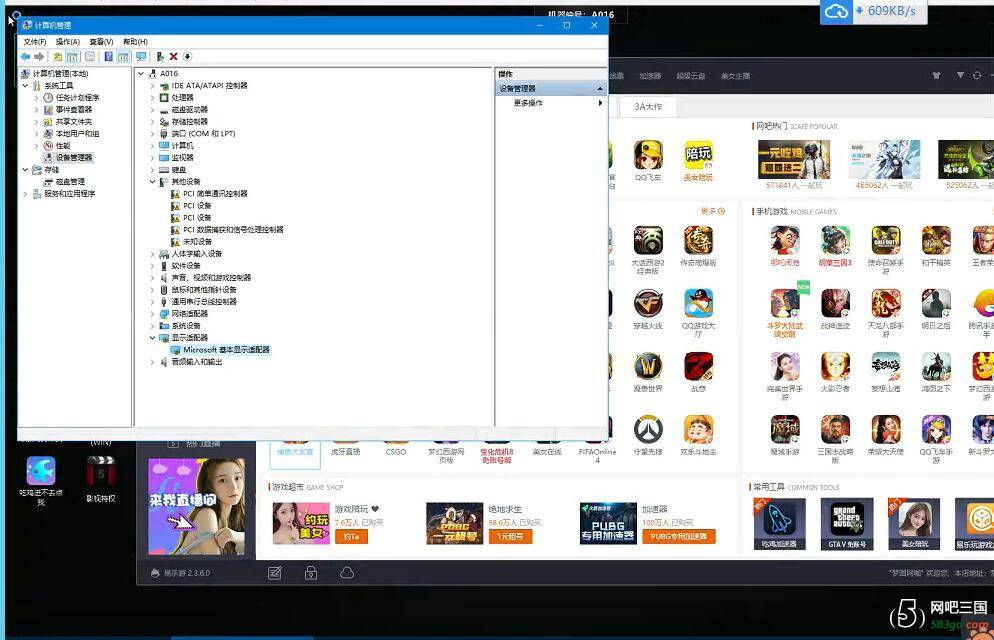Open the 战神遗迹 mobile game icon
994x640 pixels.
coord(835,304)
